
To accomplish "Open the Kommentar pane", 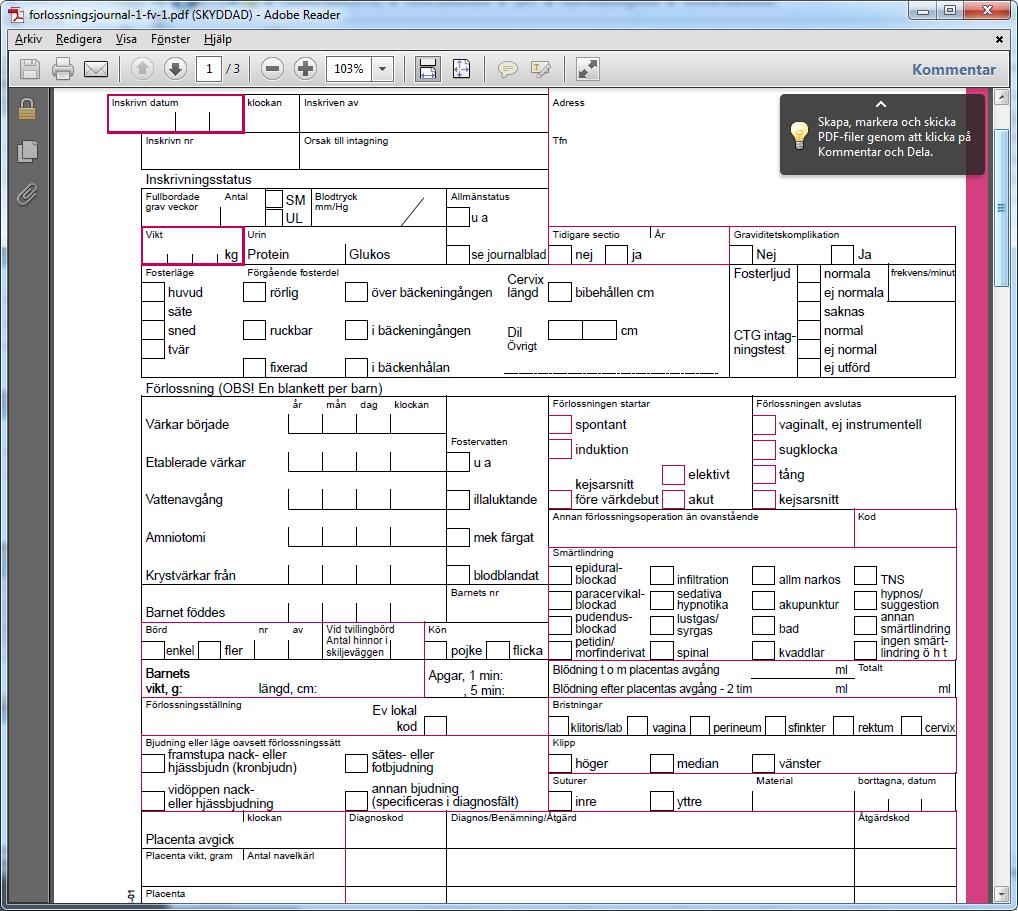I will (x=953, y=69).
